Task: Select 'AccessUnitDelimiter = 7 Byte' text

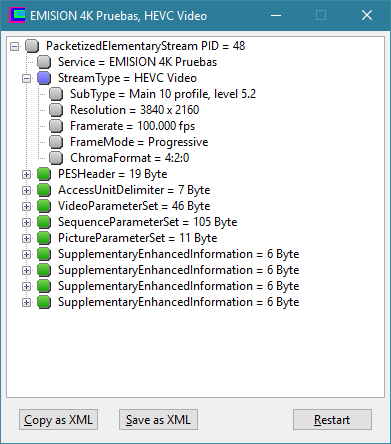Action: [134, 190]
